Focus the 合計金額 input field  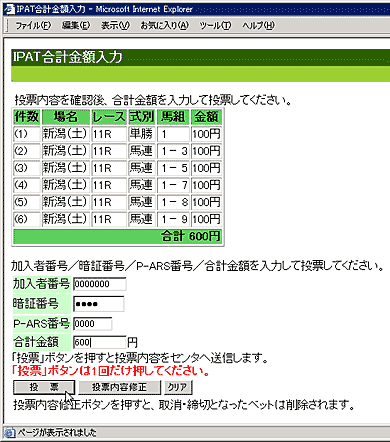pyautogui.click(x=100, y=342)
